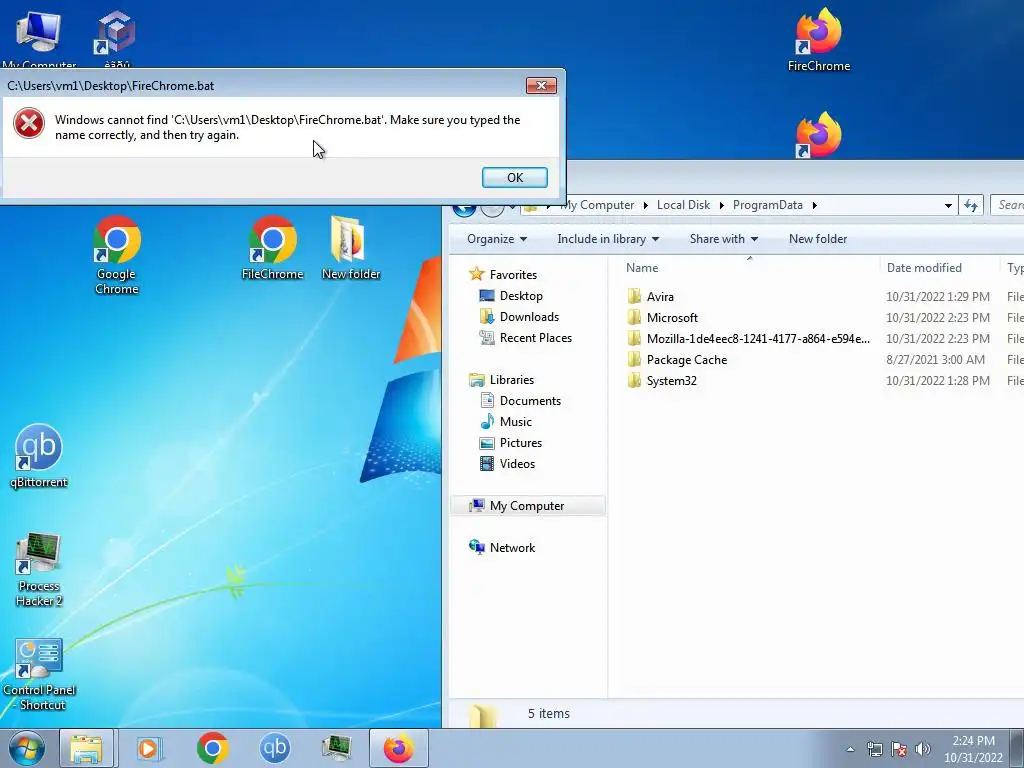Open Google Chrome from the taskbar
The image size is (1024, 768).
tap(212, 748)
